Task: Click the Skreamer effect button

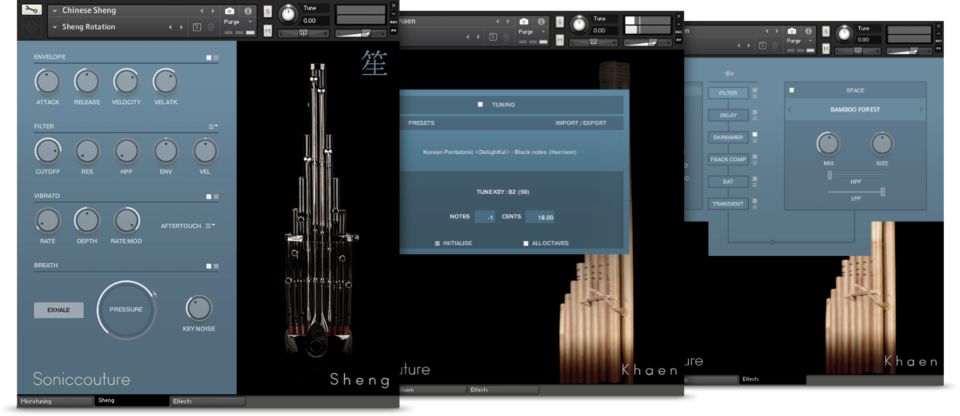Action: 727,137
